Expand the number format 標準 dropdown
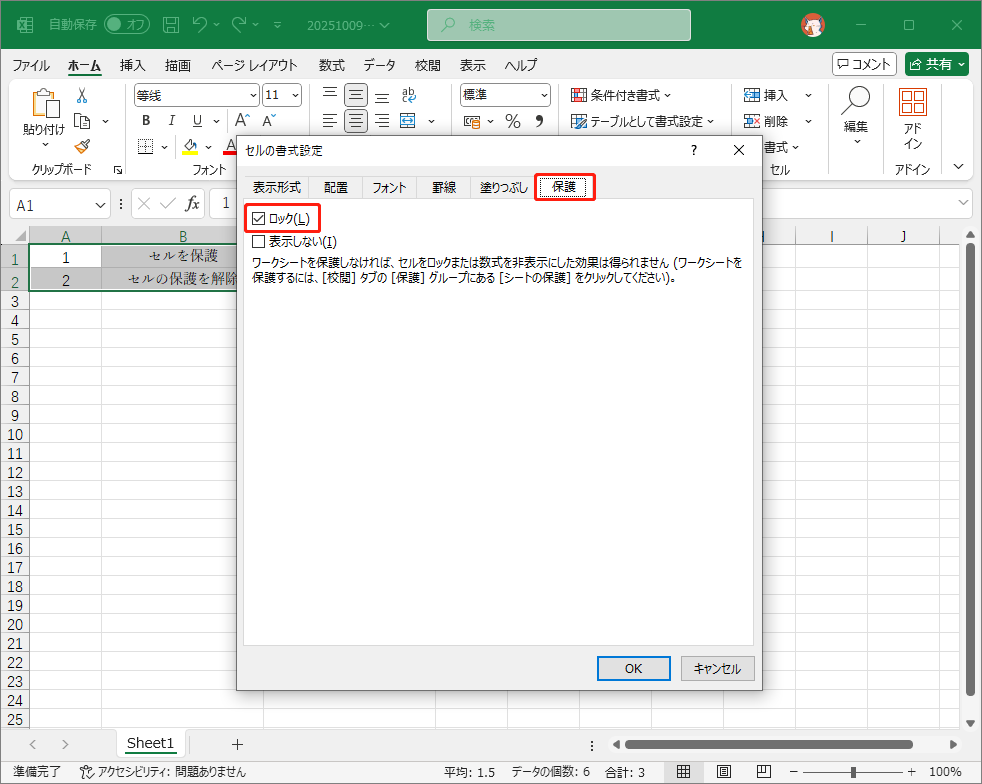Viewport: 982px width, 784px height. click(544, 95)
